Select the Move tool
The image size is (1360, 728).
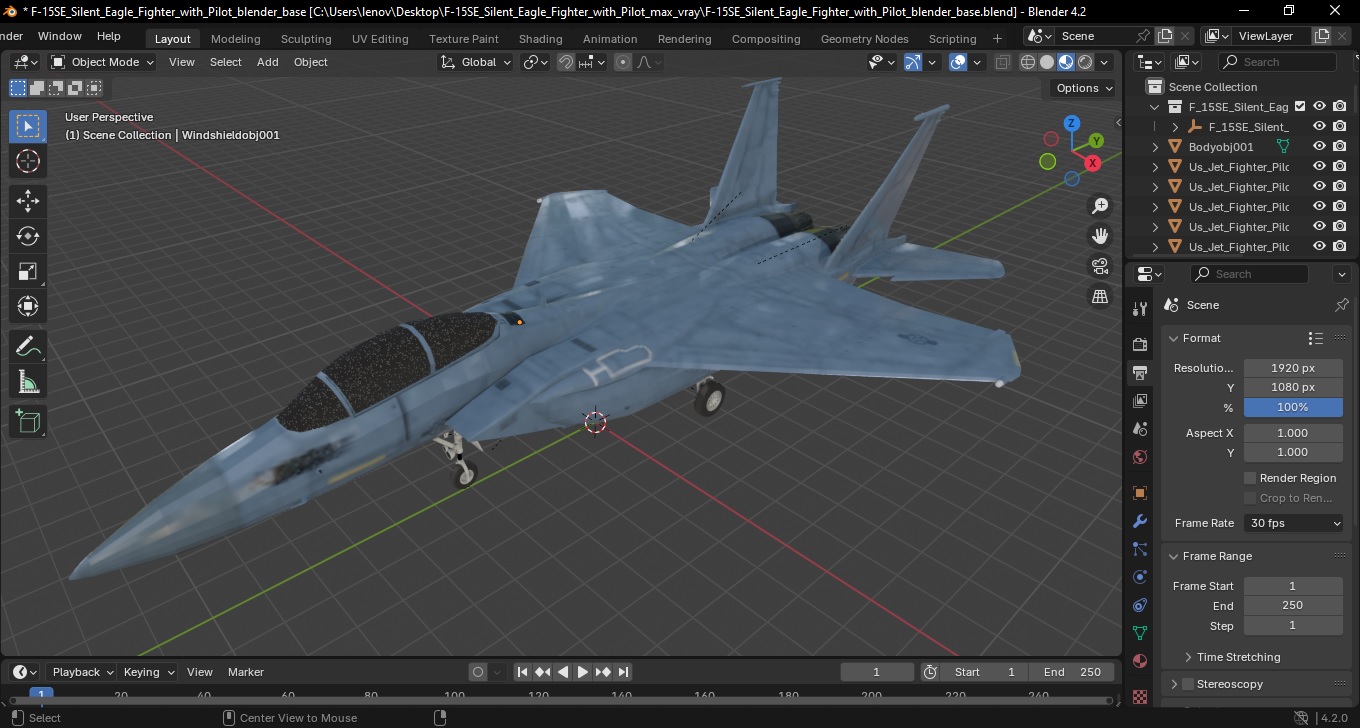[x=28, y=201]
